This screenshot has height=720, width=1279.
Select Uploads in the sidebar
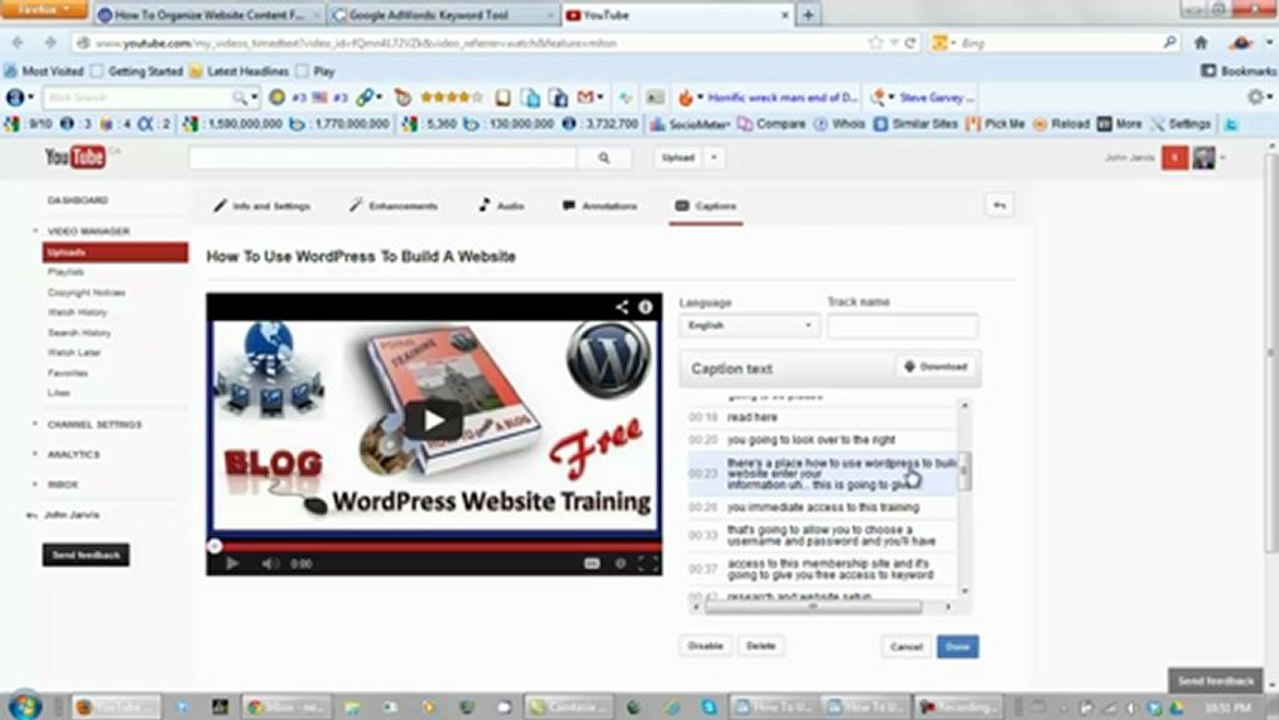pyautogui.click(x=115, y=252)
